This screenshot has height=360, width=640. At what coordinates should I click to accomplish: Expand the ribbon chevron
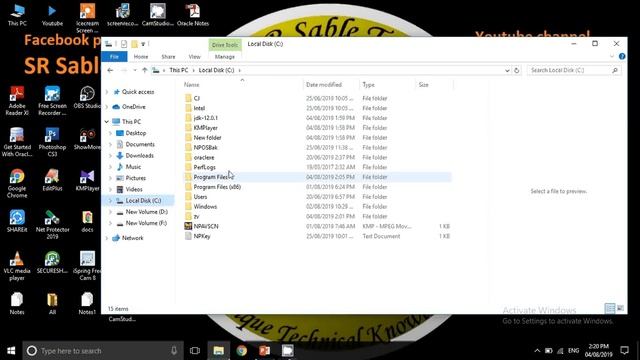coord(611,56)
